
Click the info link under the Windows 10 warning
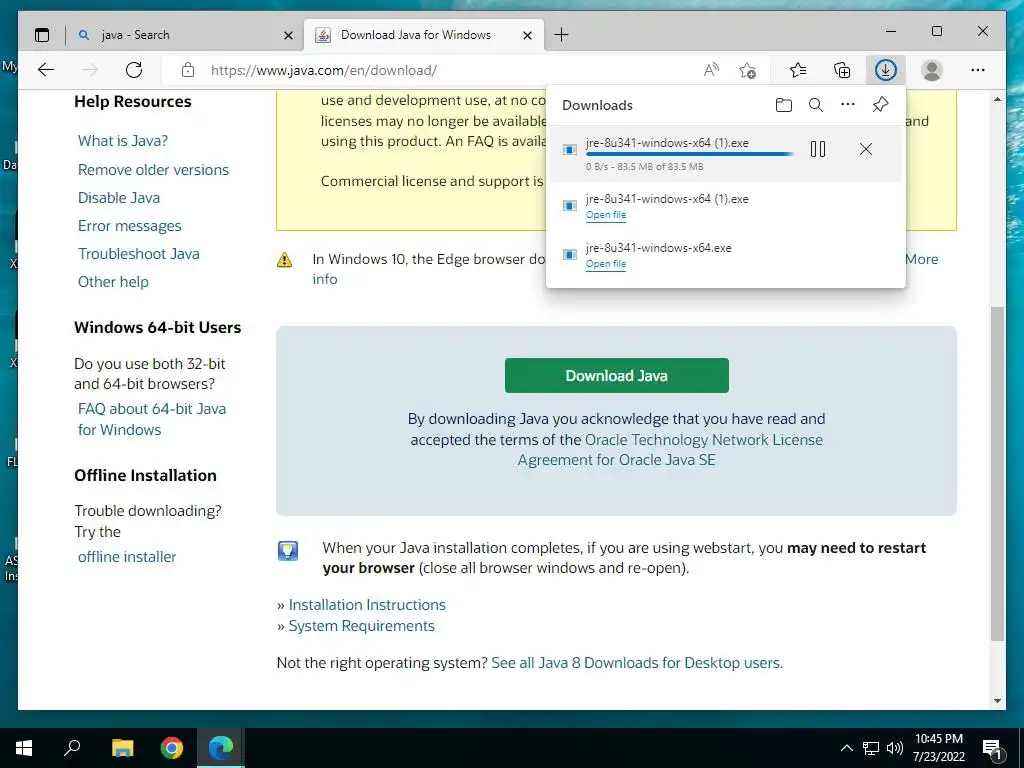pos(325,279)
